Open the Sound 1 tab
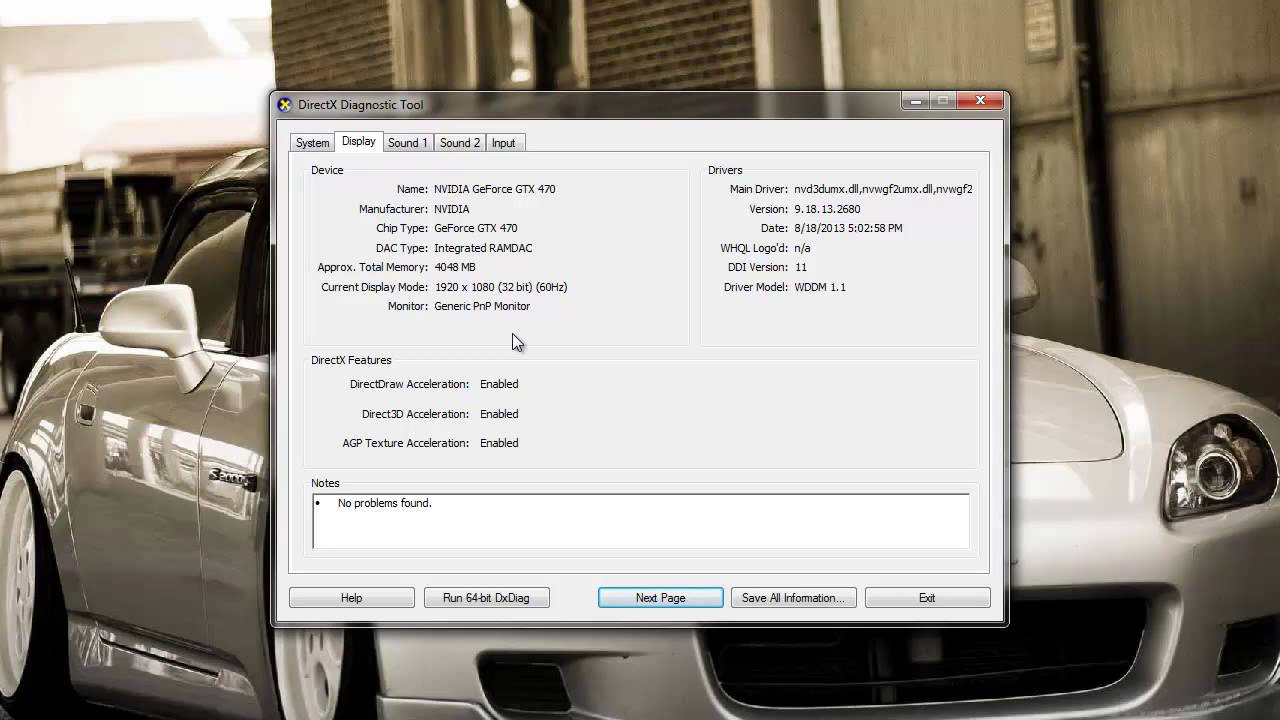 [407, 143]
